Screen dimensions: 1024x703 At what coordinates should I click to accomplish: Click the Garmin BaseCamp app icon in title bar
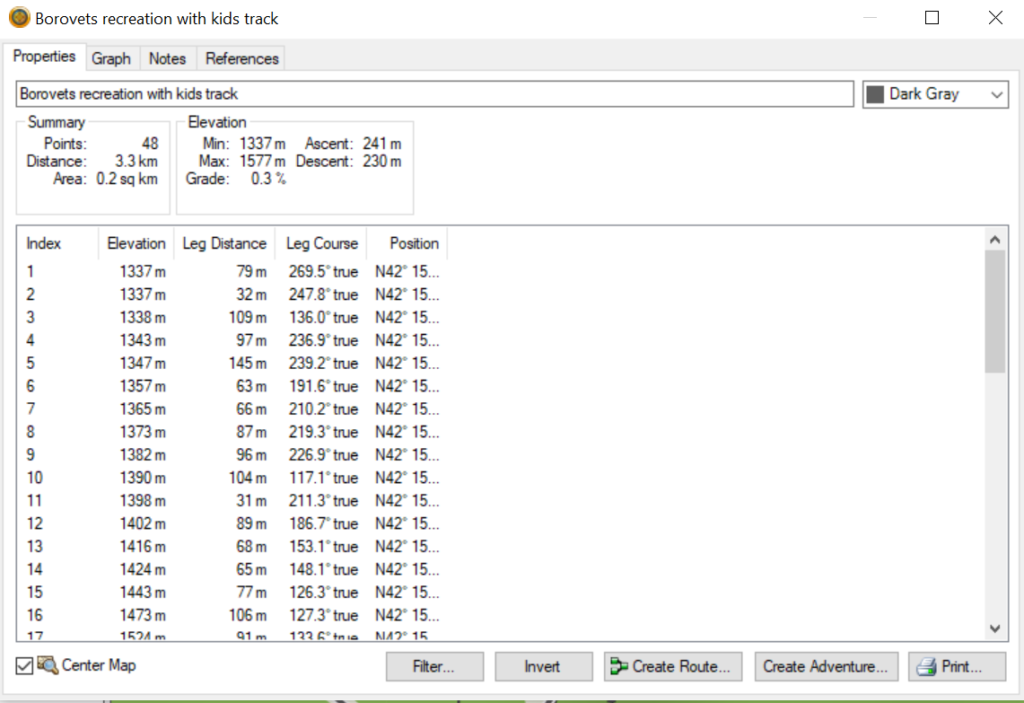(19, 18)
